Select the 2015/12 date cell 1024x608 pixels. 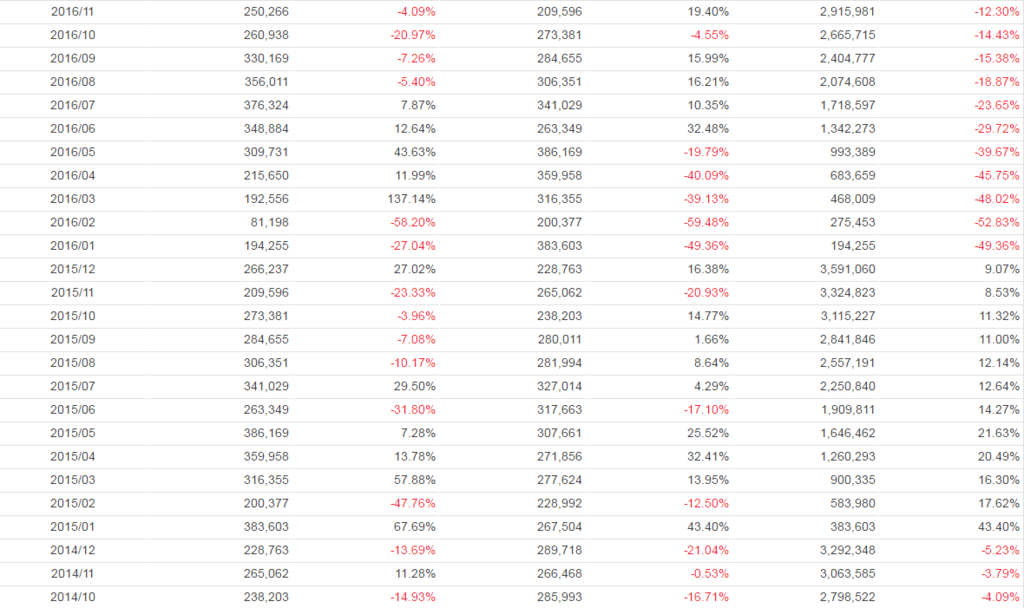[71, 269]
